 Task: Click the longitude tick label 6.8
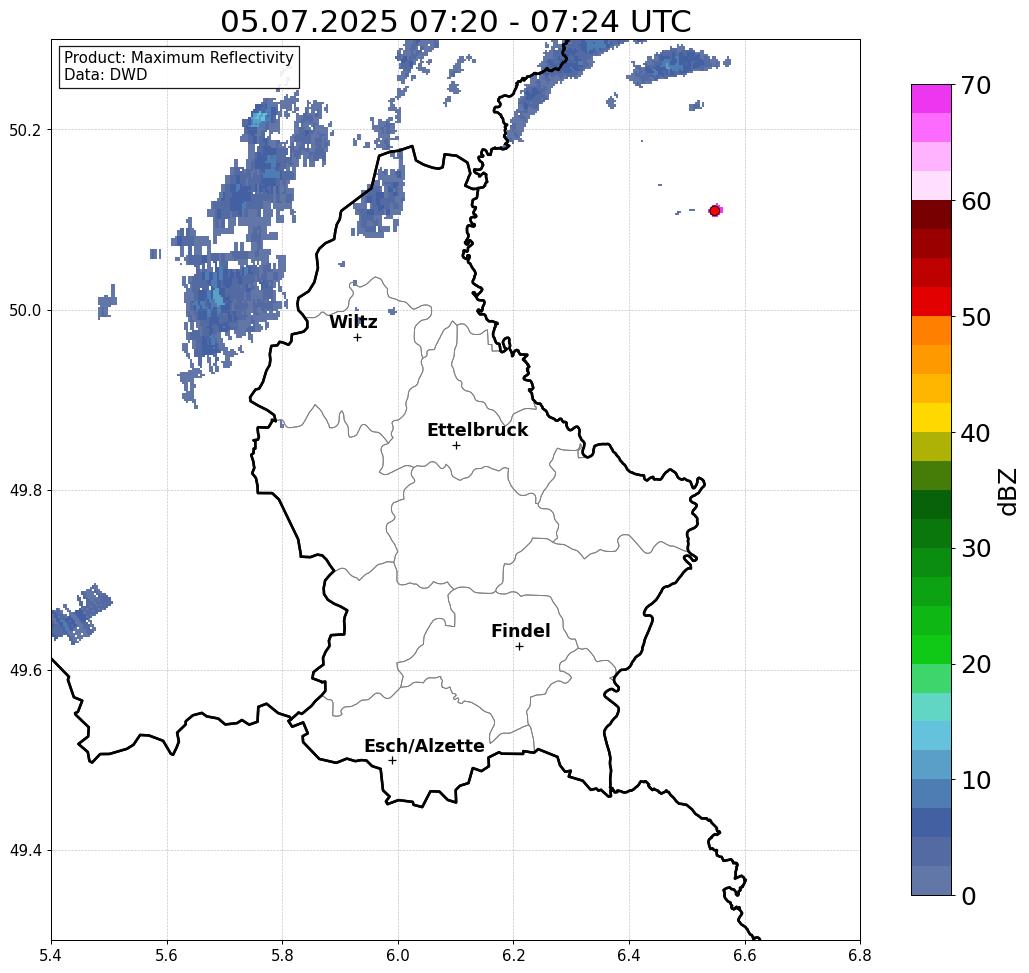coord(860,955)
